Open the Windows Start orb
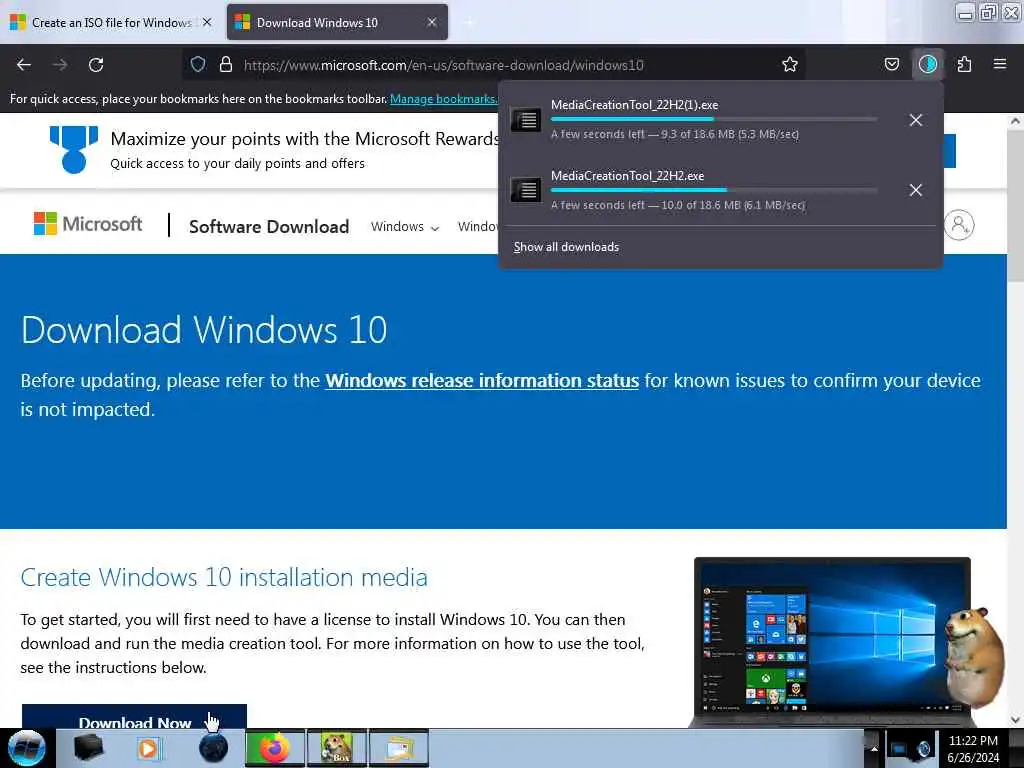Screen dimensions: 1024x768 tap(27, 748)
